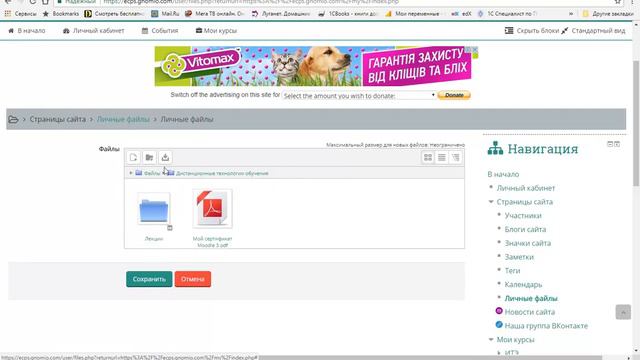Click the download all files icon
This screenshot has height=360, width=640.
coord(165,157)
